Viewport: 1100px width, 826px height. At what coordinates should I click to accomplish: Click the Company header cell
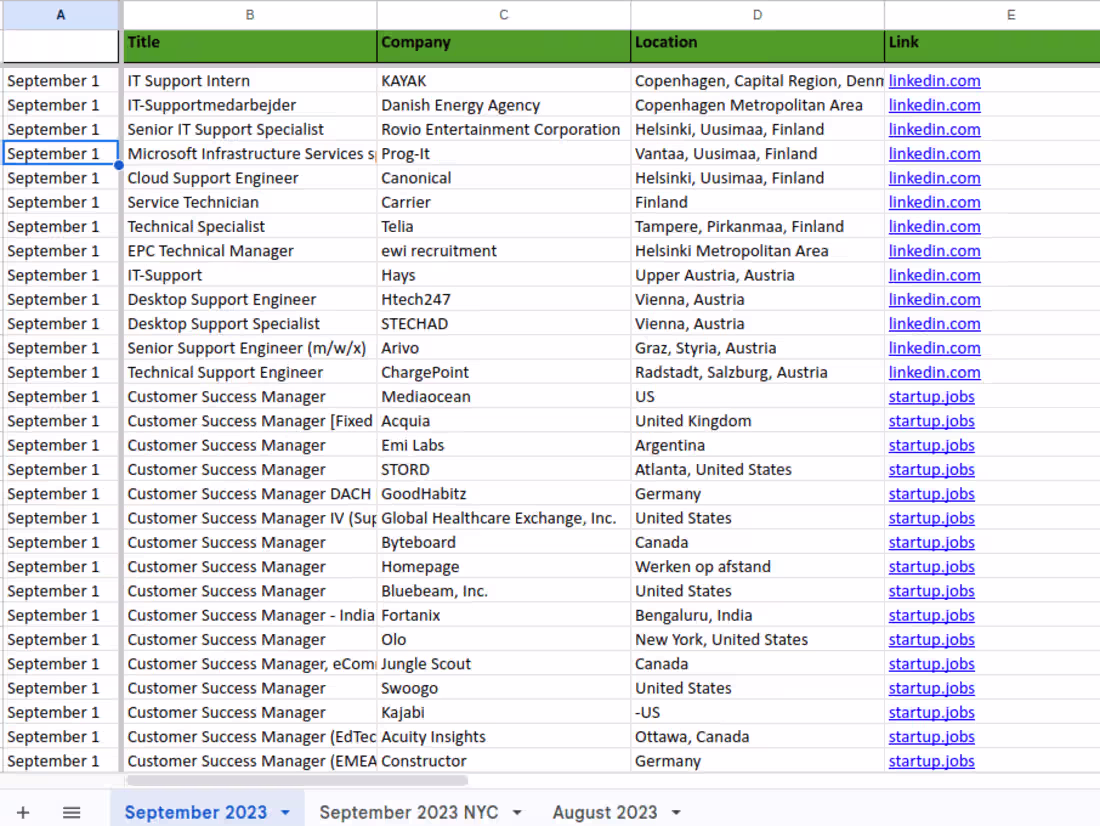[504, 46]
